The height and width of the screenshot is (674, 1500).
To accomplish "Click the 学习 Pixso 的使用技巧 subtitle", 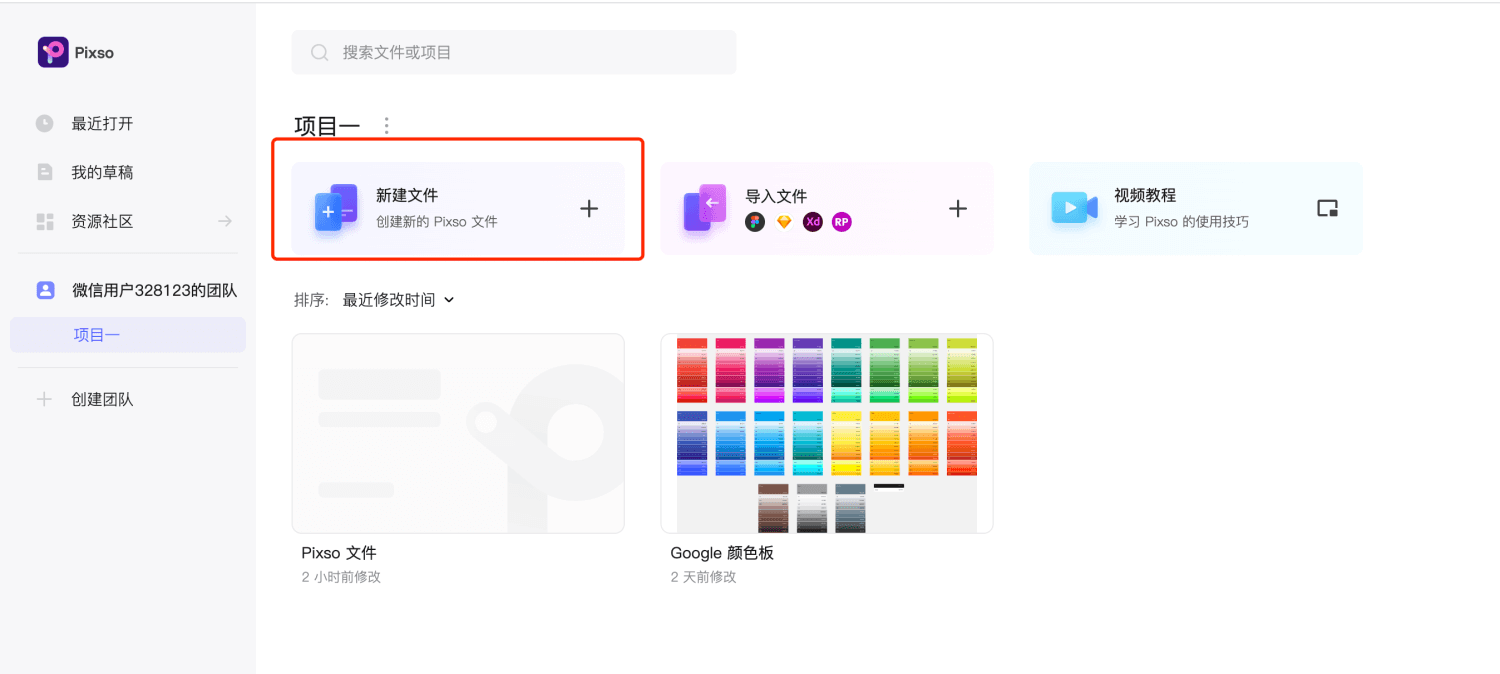I will (x=1182, y=222).
